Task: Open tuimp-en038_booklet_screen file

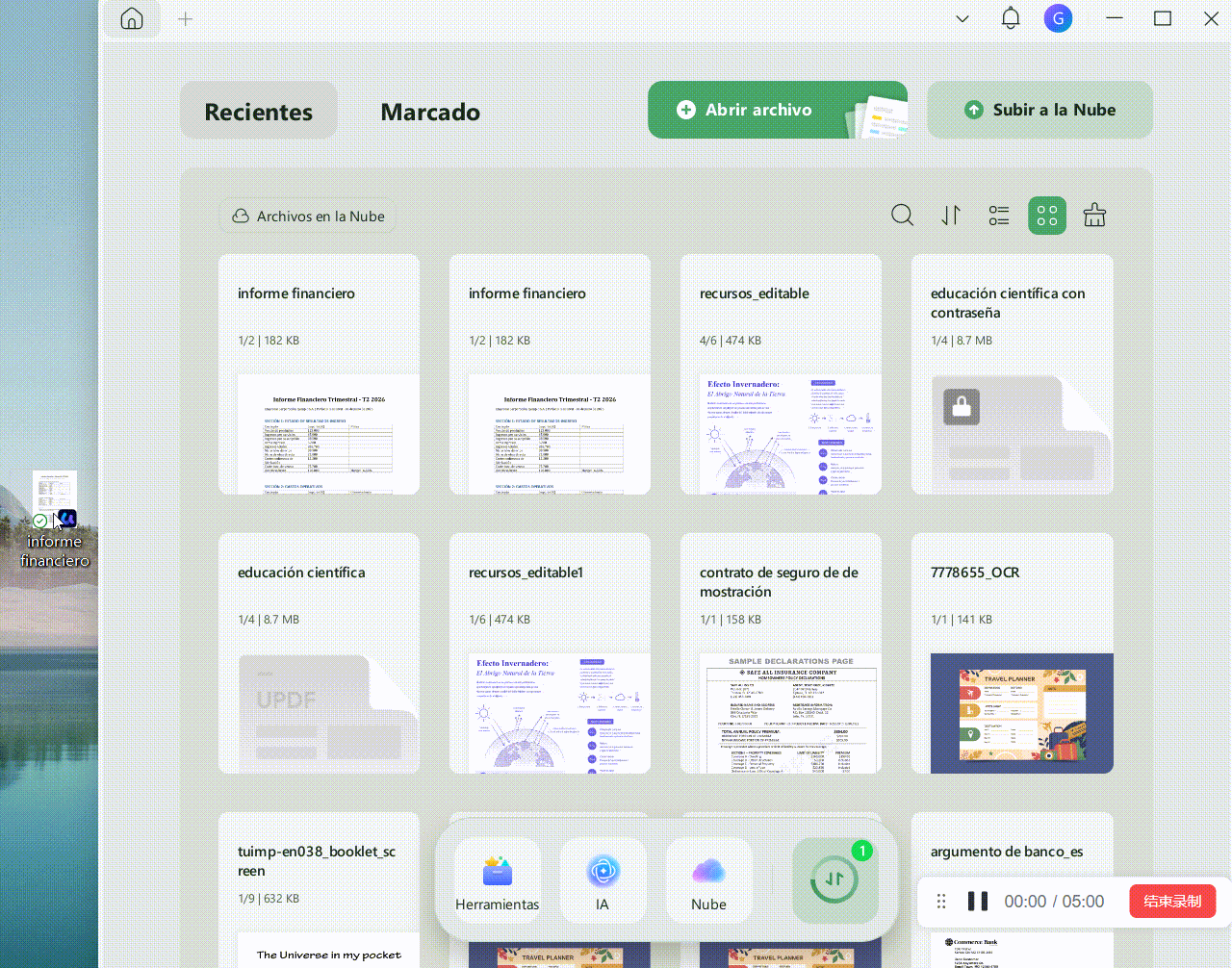Action: [319, 890]
